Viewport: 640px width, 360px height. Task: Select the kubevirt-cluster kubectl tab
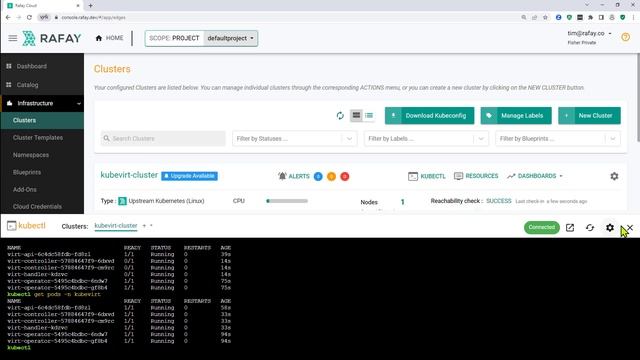coord(116,226)
